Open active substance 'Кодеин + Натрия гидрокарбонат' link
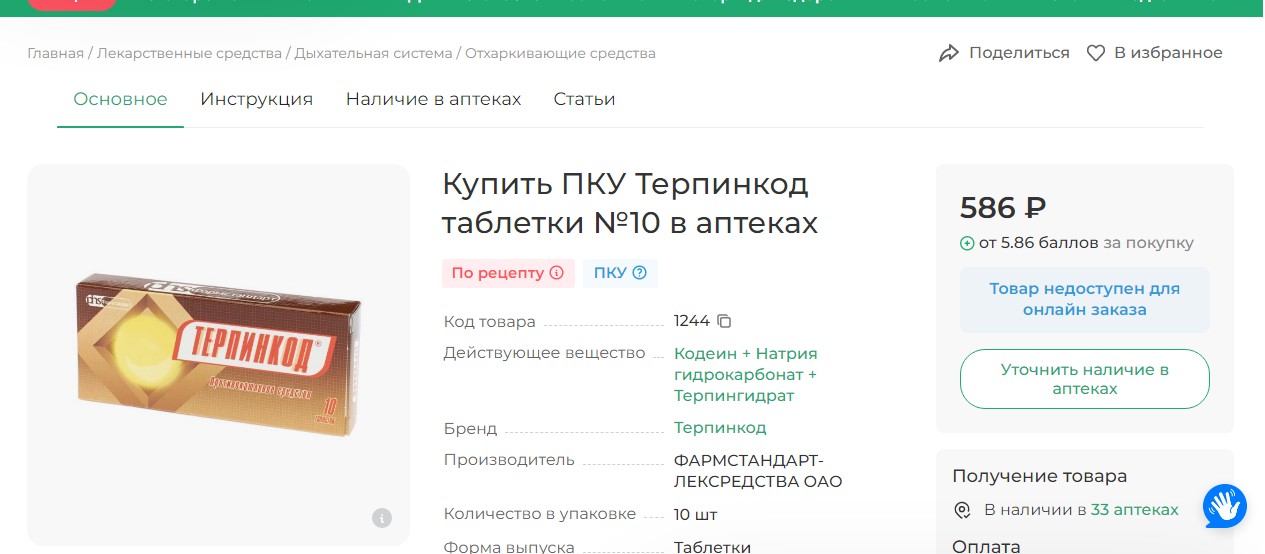Viewport: 1265px width, 554px height. click(745, 374)
